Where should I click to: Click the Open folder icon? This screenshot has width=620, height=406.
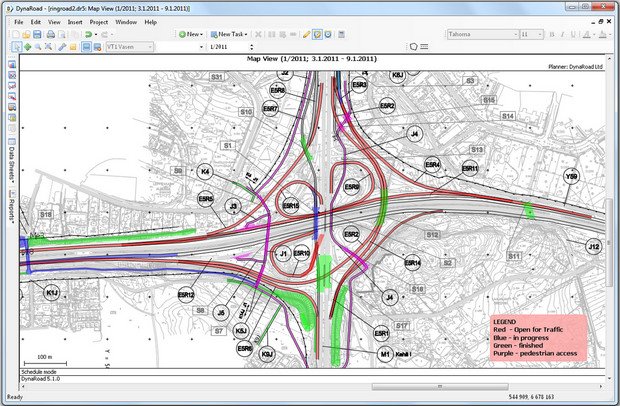click(26, 34)
